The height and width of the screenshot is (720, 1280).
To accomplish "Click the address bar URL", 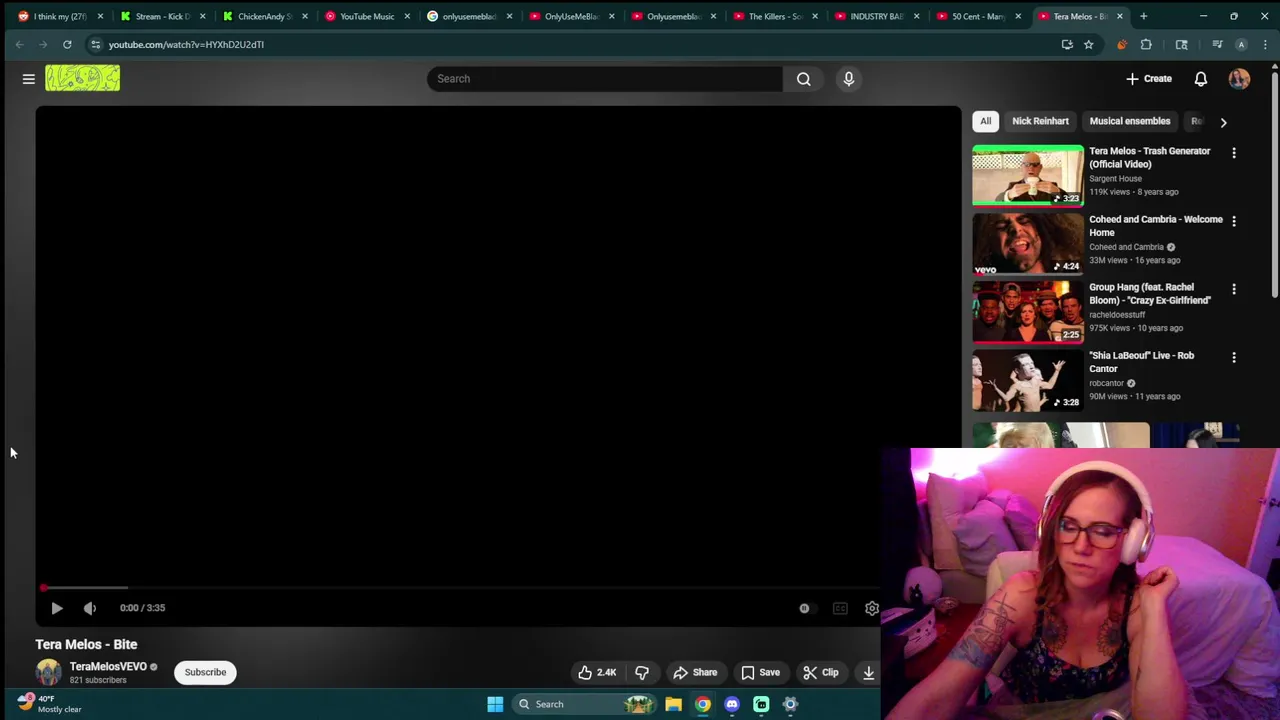I will click(x=186, y=45).
